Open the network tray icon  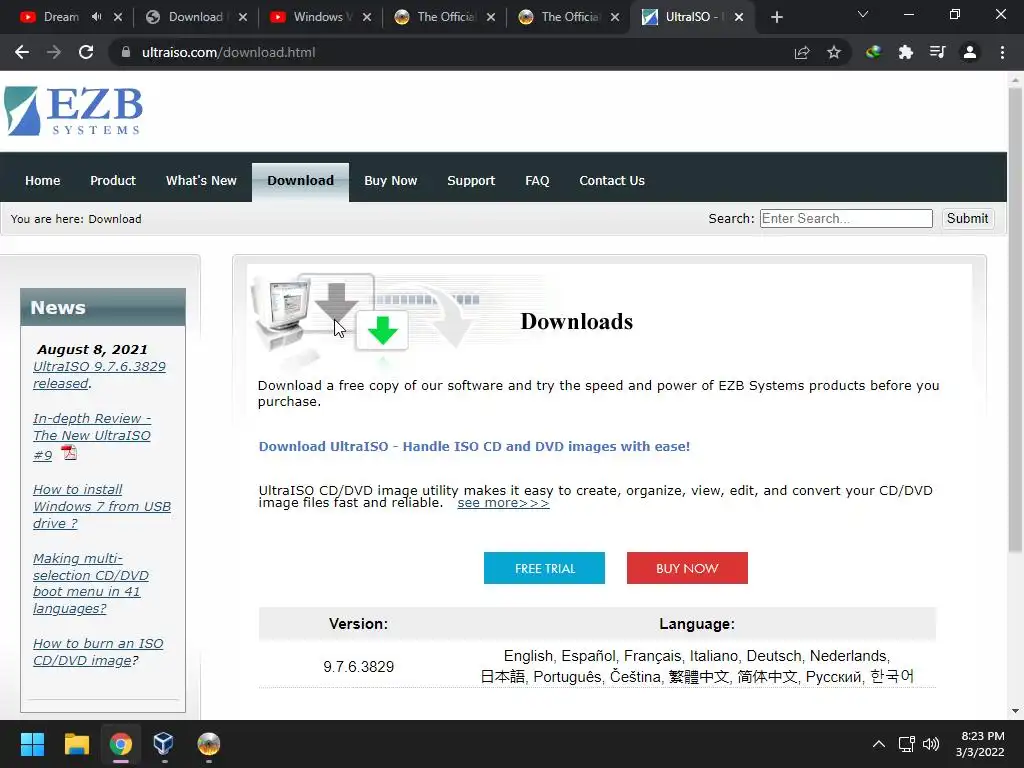click(906, 744)
